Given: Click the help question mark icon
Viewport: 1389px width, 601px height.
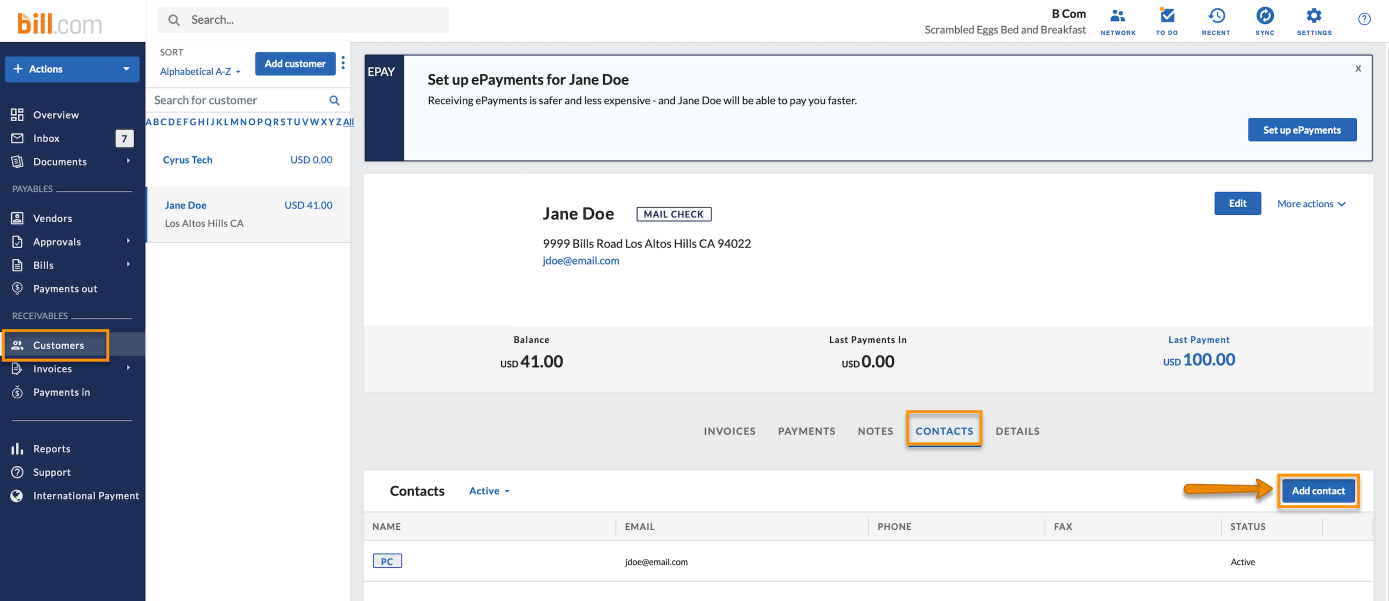Looking at the screenshot, I should (1364, 19).
